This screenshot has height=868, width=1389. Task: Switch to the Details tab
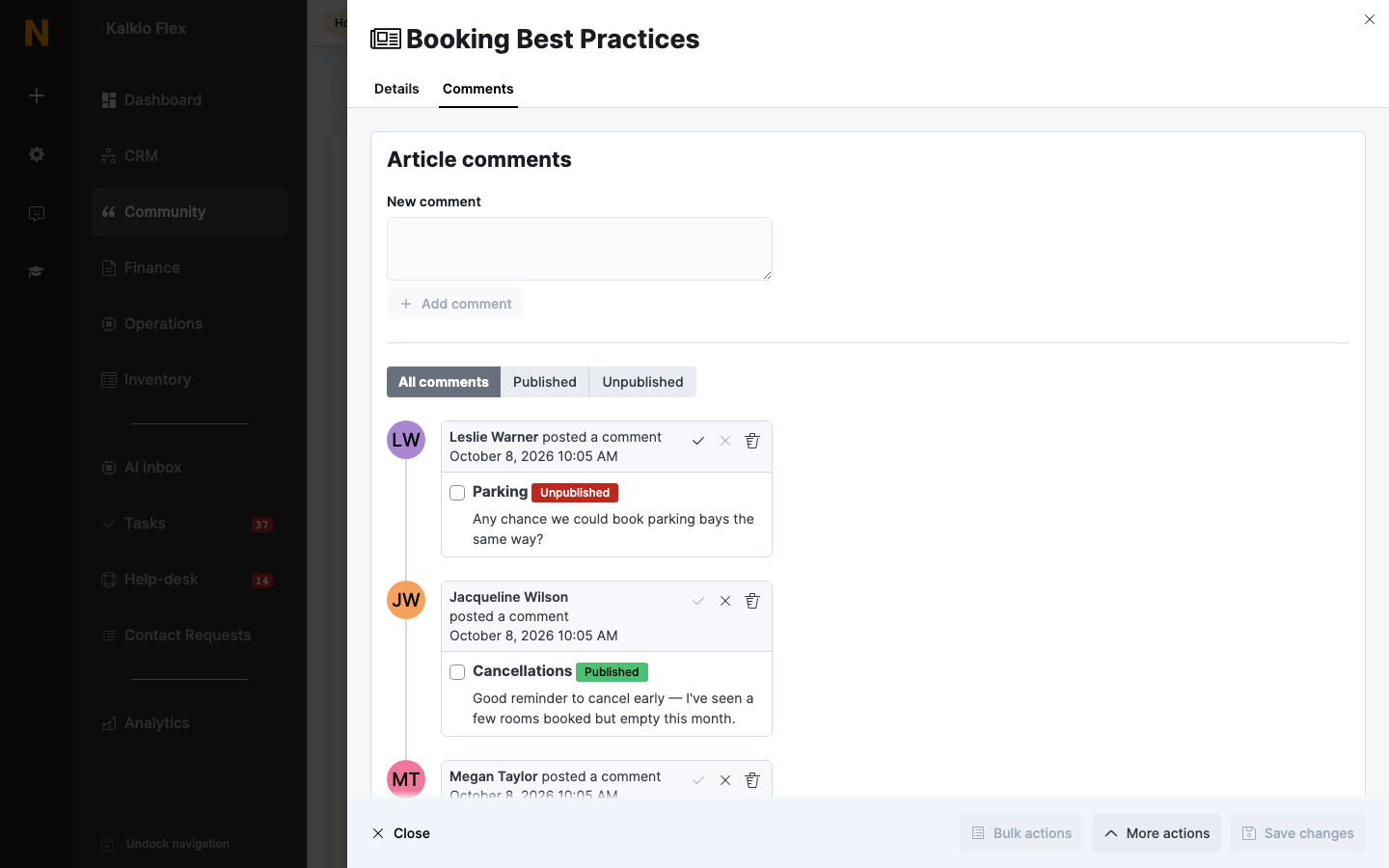coord(396,89)
